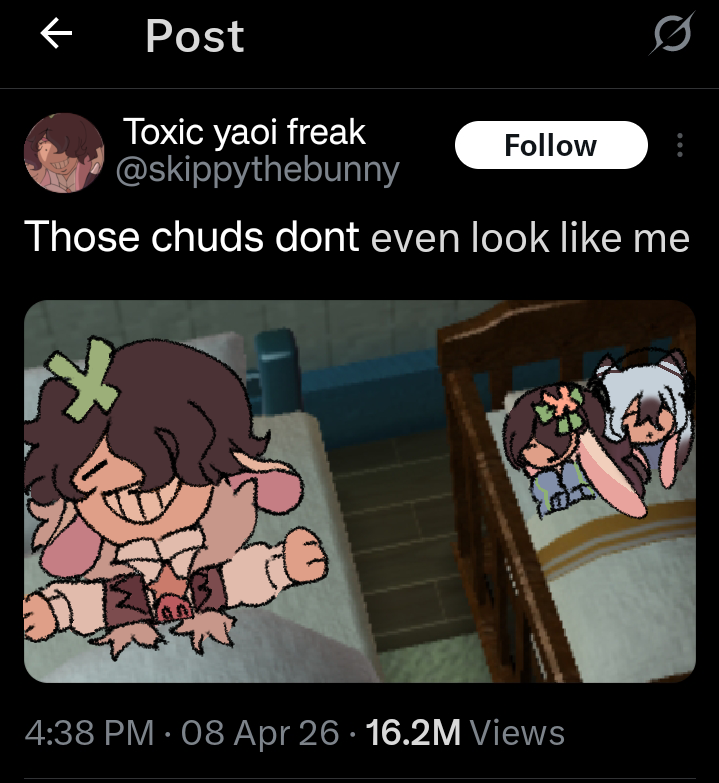View the 16.2M views count
The width and height of the screenshot is (719, 783).
point(413,733)
